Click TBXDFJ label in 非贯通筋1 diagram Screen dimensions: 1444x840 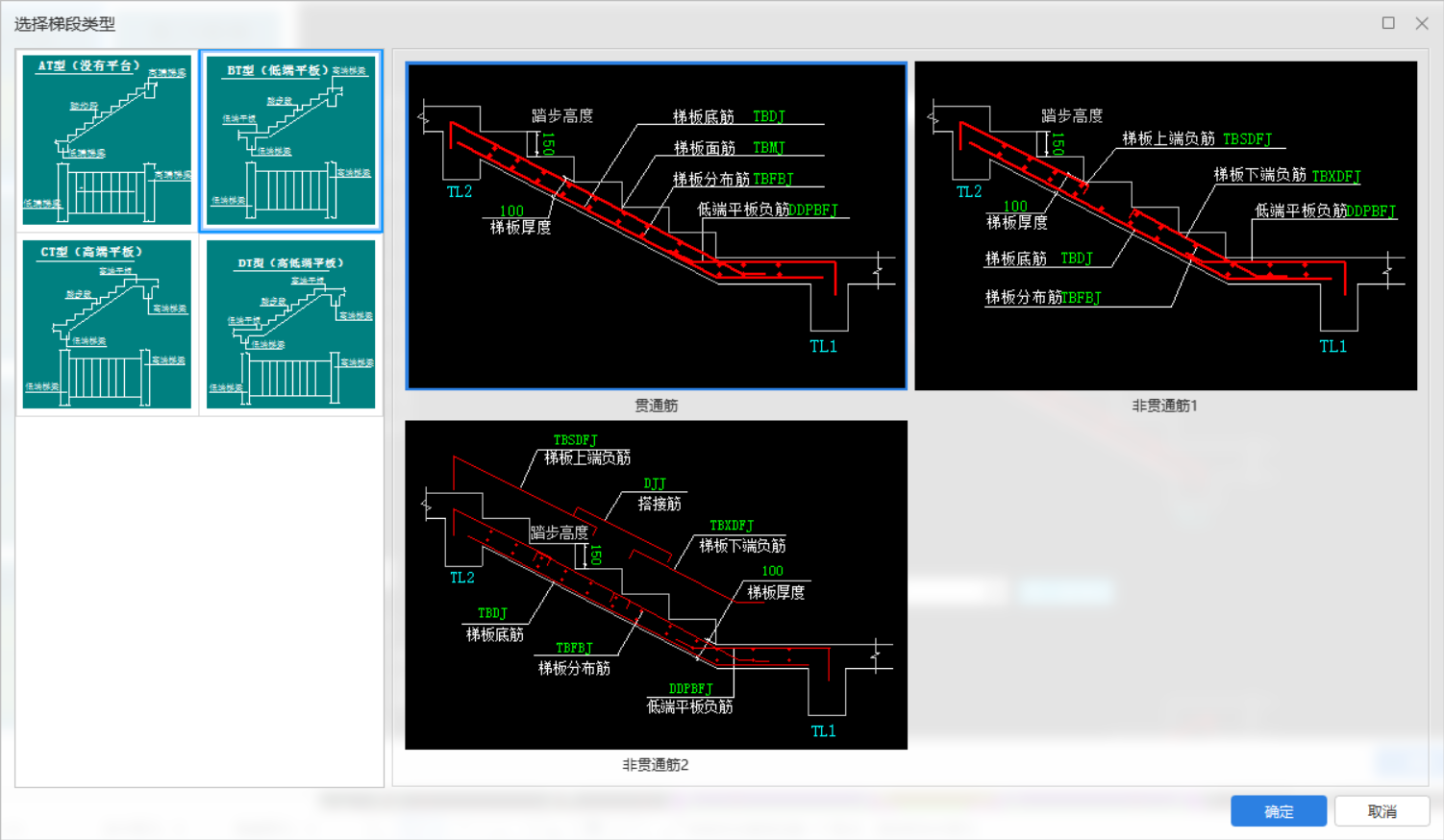pyautogui.click(x=1336, y=176)
